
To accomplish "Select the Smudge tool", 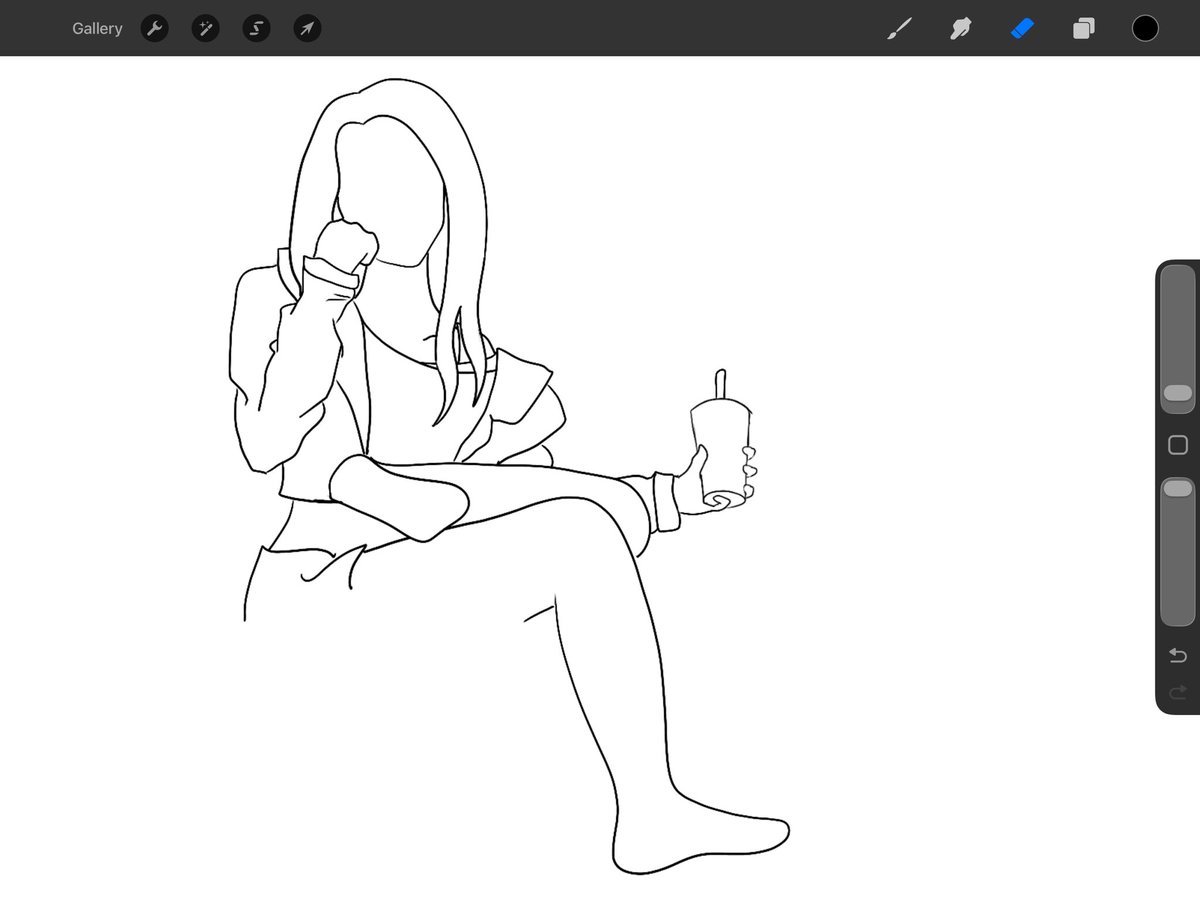I will pos(961,28).
